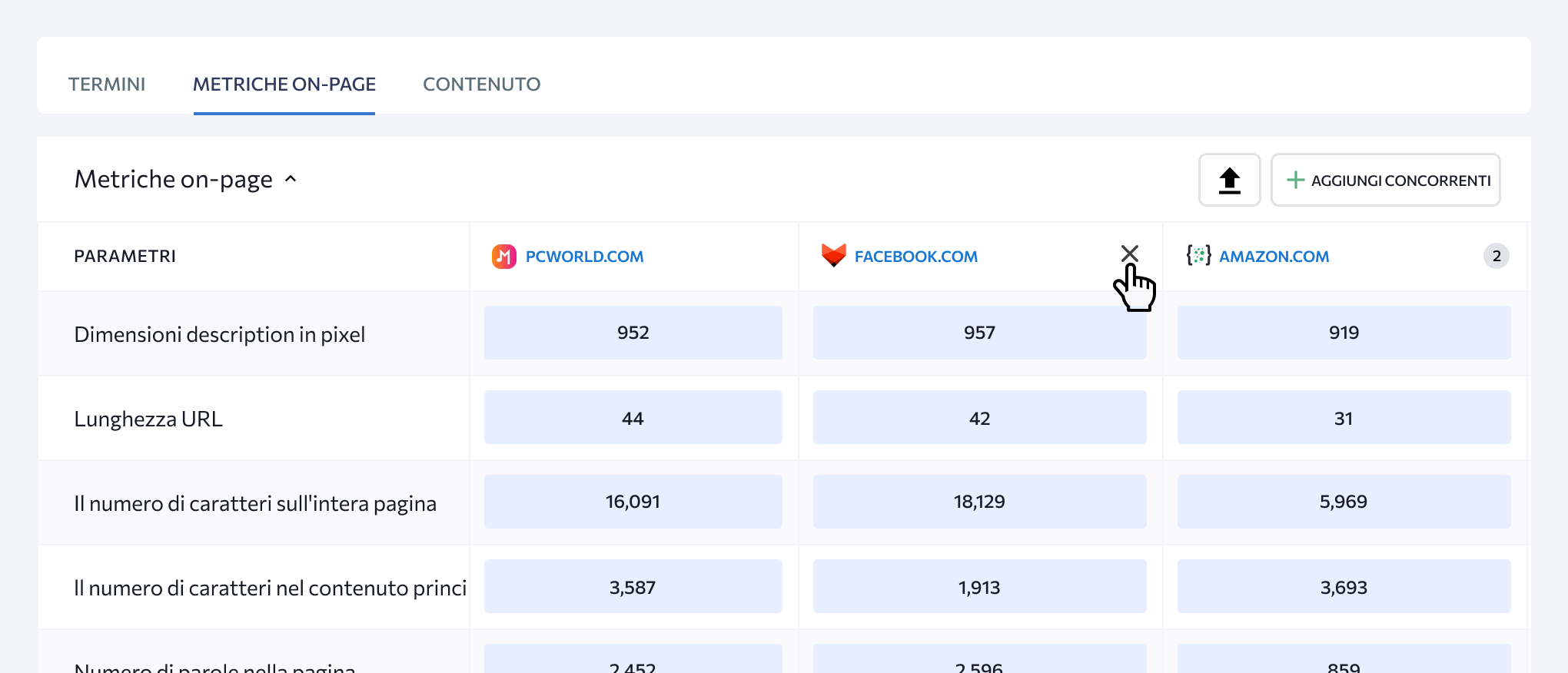
Task: Open the Termini tab
Action: point(107,84)
